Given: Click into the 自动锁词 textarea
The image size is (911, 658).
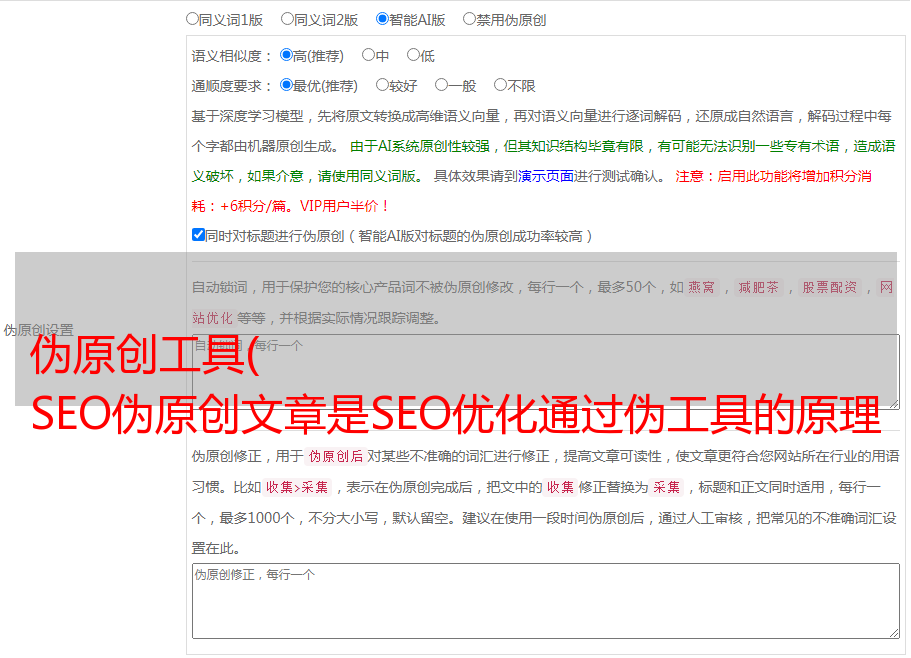Looking at the screenshot, I should click(546, 372).
